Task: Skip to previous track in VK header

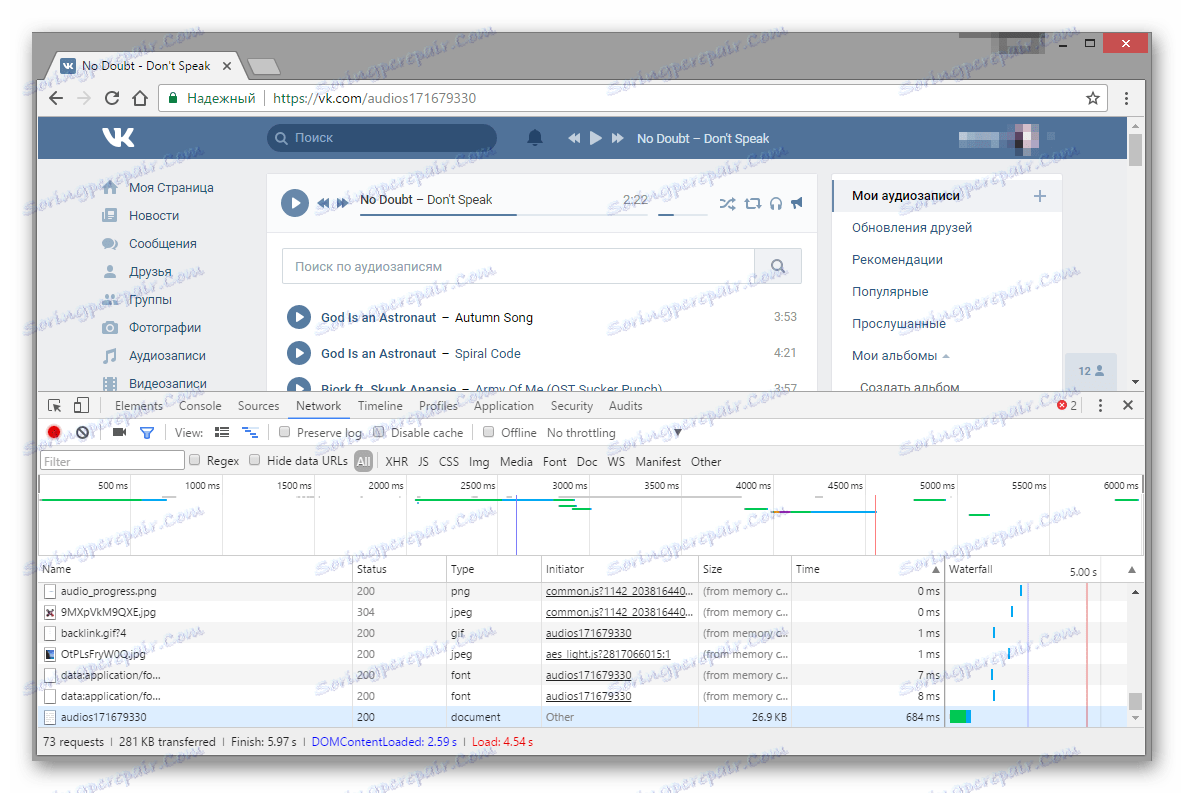Action: (x=574, y=138)
